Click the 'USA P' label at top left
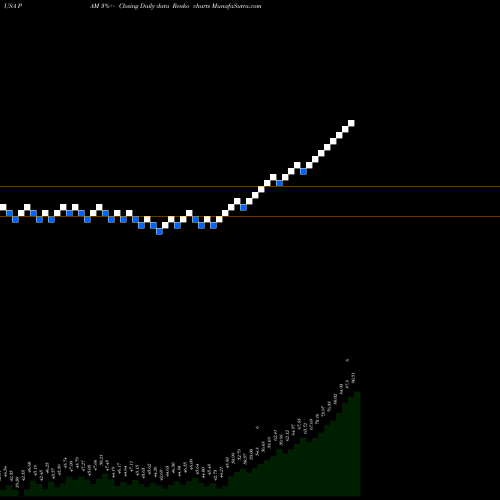The width and height of the screenshot is (500, 500). point(13,6)
